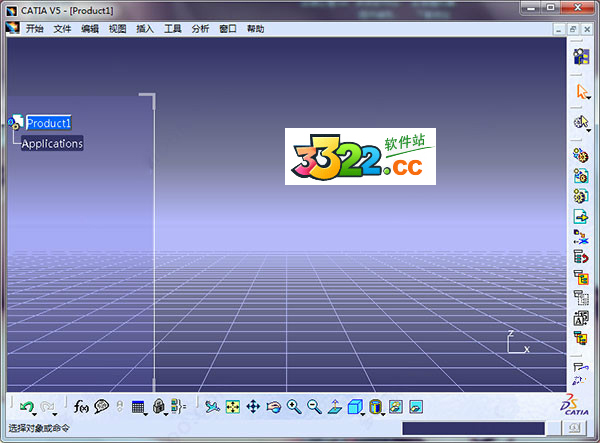Viewport: 600px width, 443px height.
Task: Activate the orange Select arrow tool
Action: (x=581, y=92)
